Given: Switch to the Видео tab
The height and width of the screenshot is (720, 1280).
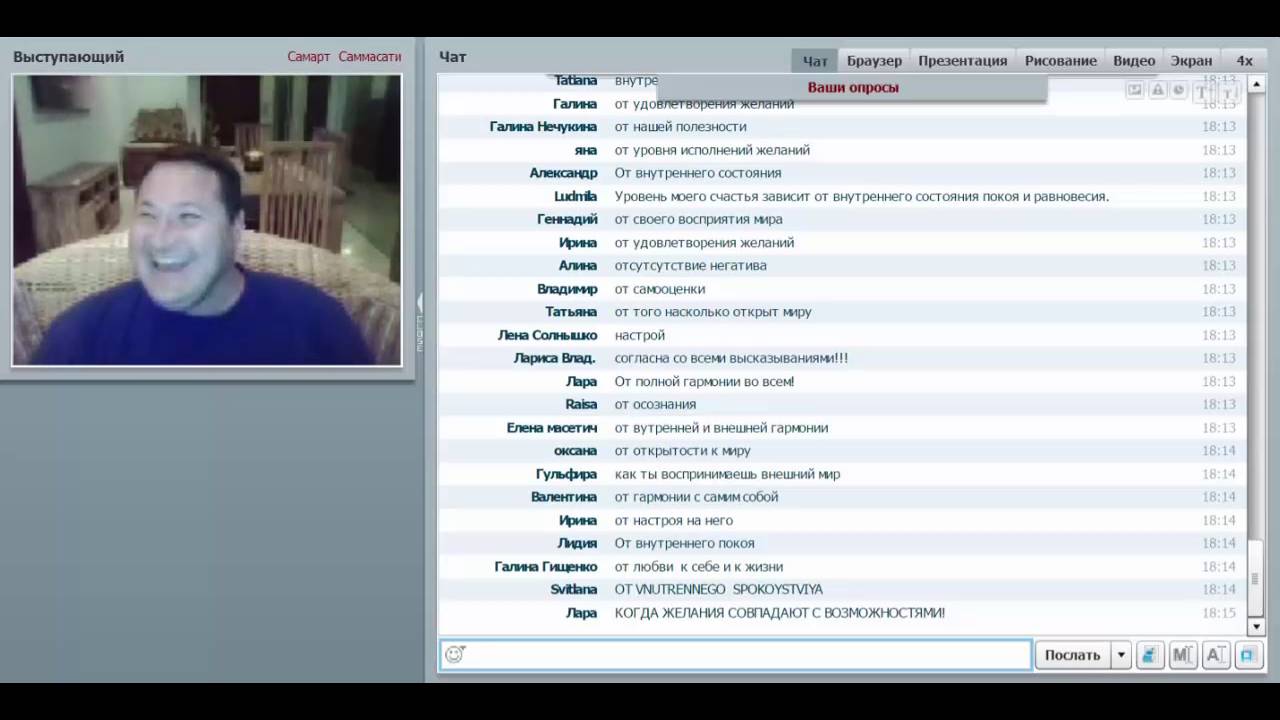Looking at the screenshot, I should (x=1134, y=61).
